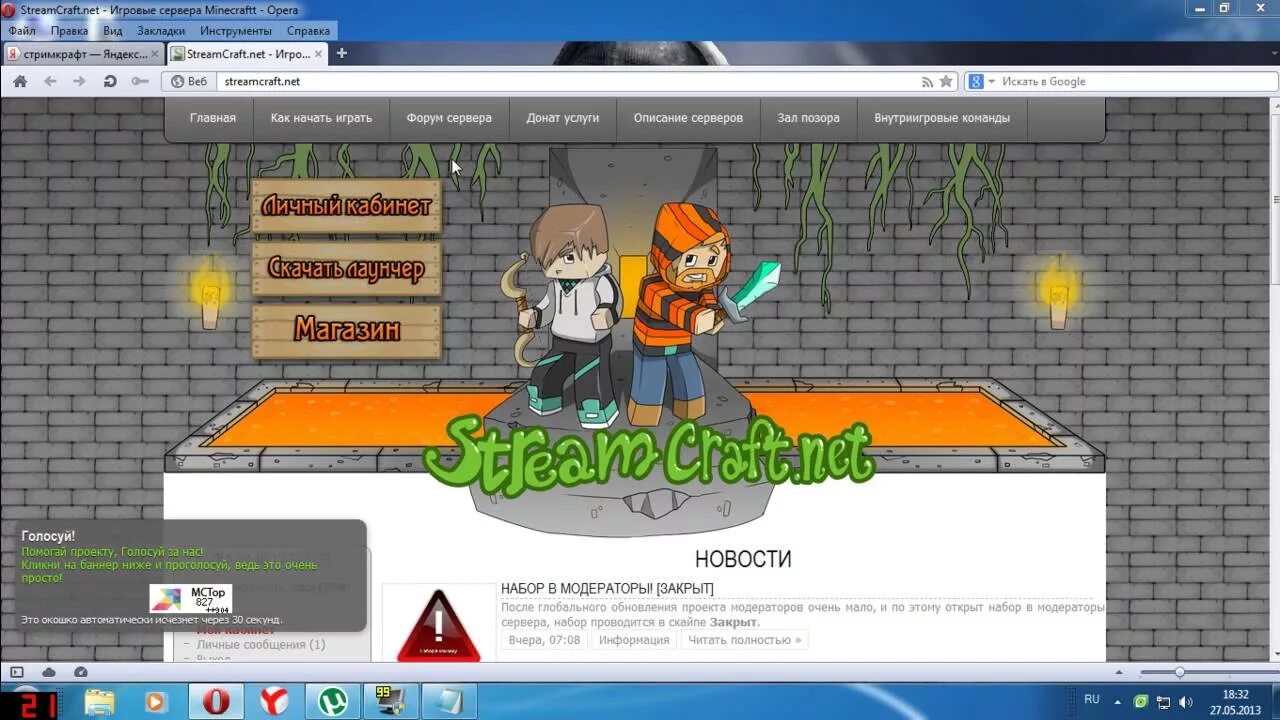The width and height of the screenshot is (1280, 720).
Task: Click the Личный кабинет wooden sign
Action: tap(346, 207)
